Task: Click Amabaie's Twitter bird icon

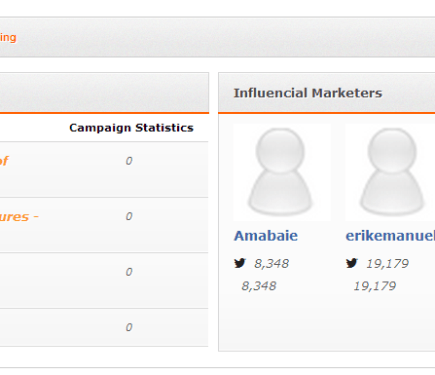Action: pos(240,263)
